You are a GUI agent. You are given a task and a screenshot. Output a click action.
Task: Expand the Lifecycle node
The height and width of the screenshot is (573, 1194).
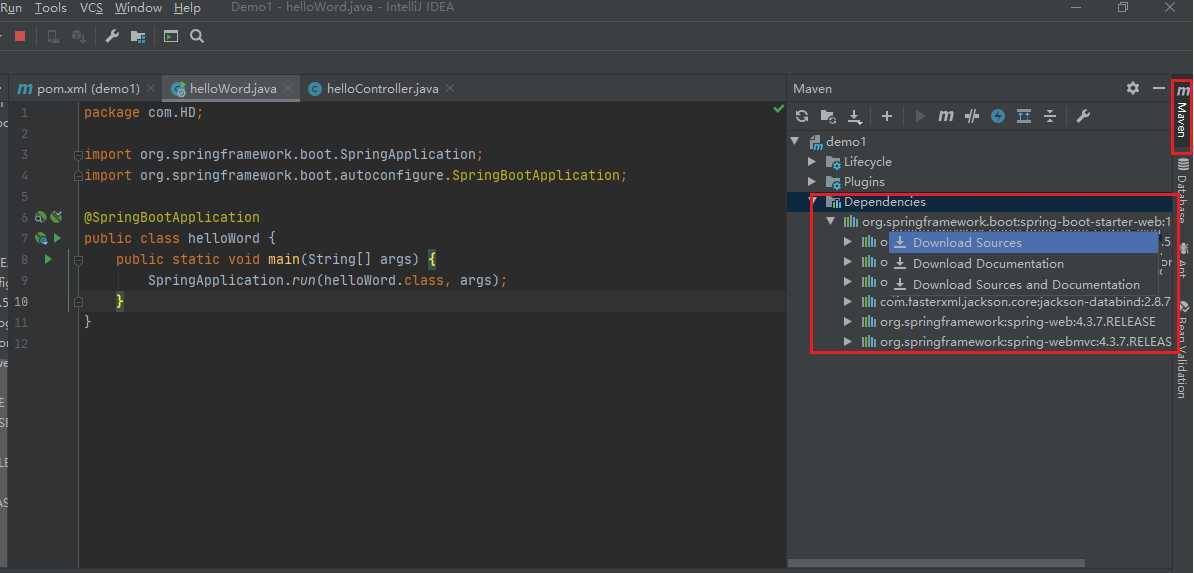[x=812, y=162]
